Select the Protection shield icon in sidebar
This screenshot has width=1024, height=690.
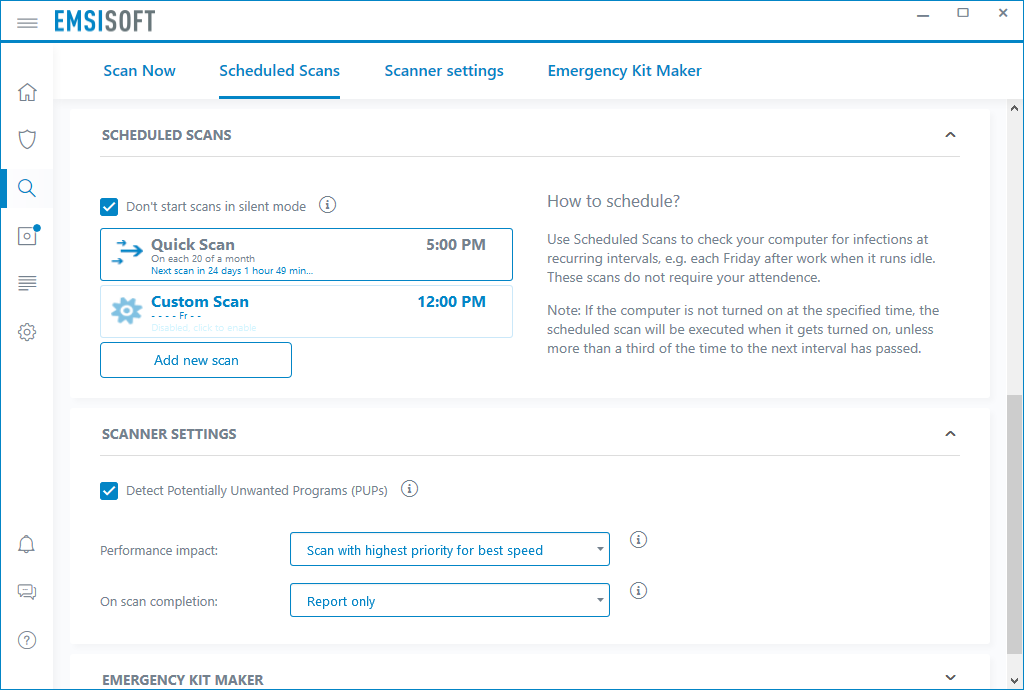pos(27,139)
